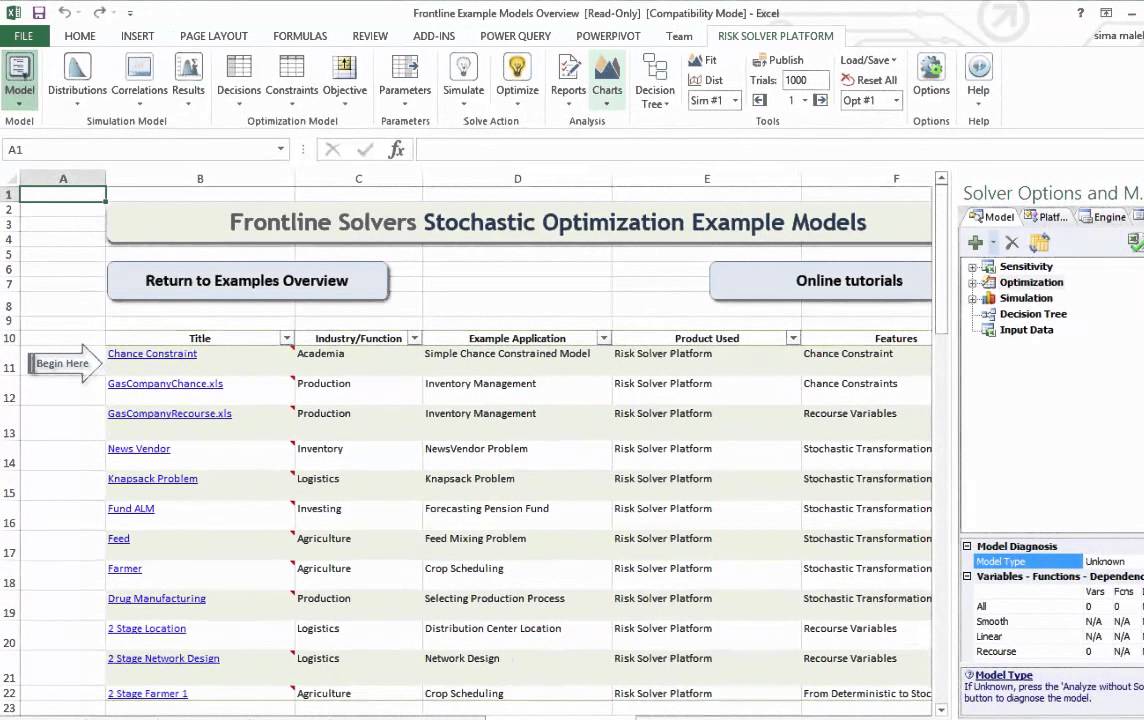
Task: Click the Insert Function fx button
Action: pos(396,150)
